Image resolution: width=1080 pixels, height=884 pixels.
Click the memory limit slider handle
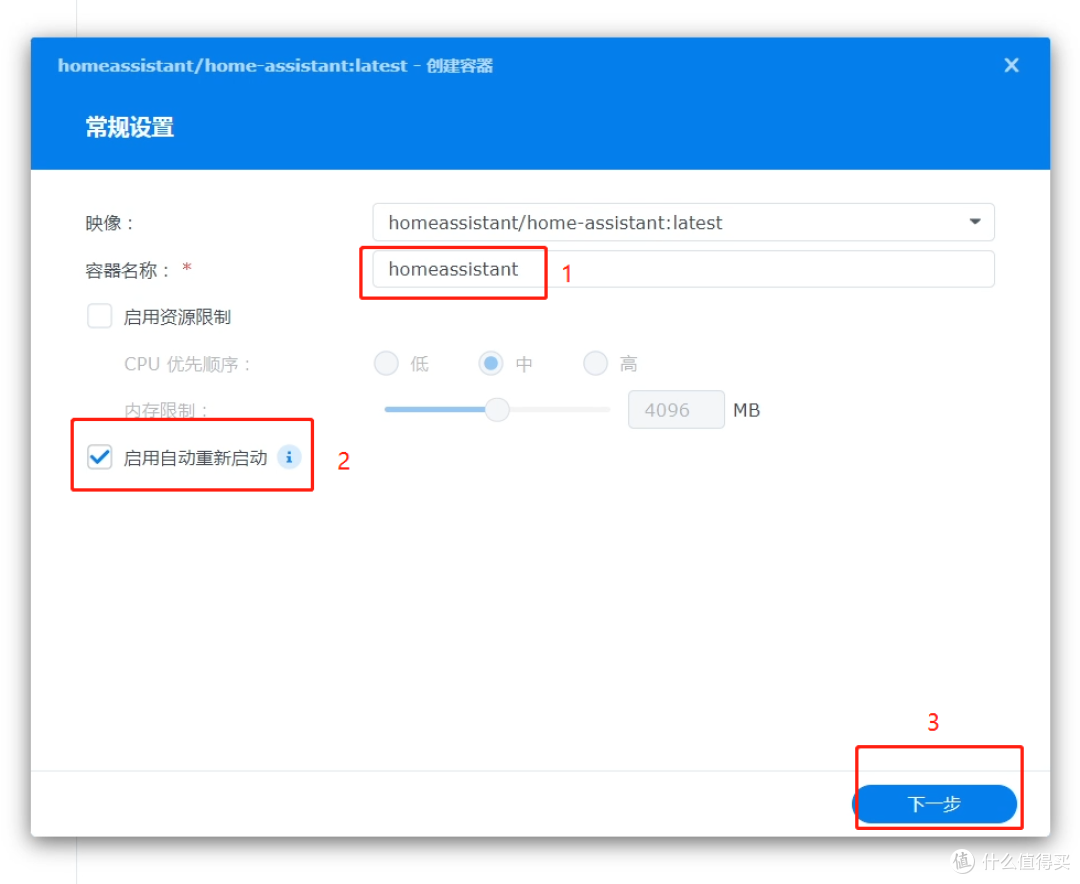click(497, 410)
